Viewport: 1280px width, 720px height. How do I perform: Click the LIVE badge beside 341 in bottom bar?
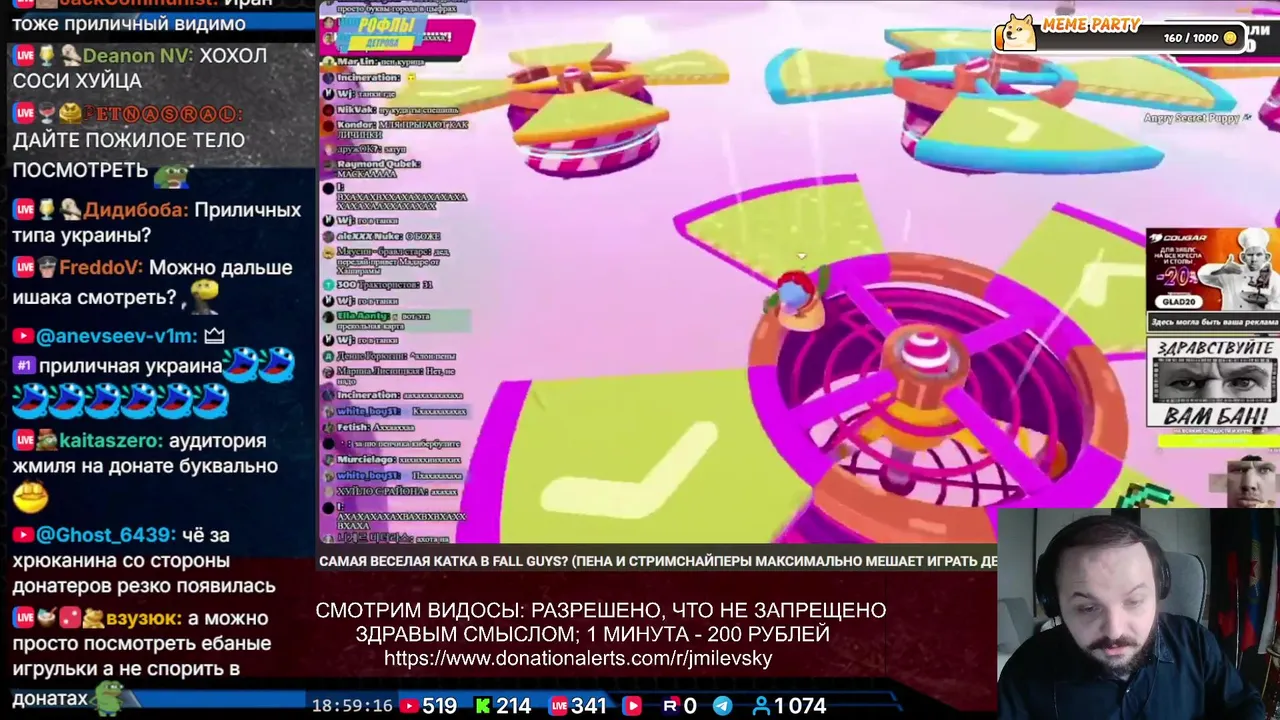558,706
